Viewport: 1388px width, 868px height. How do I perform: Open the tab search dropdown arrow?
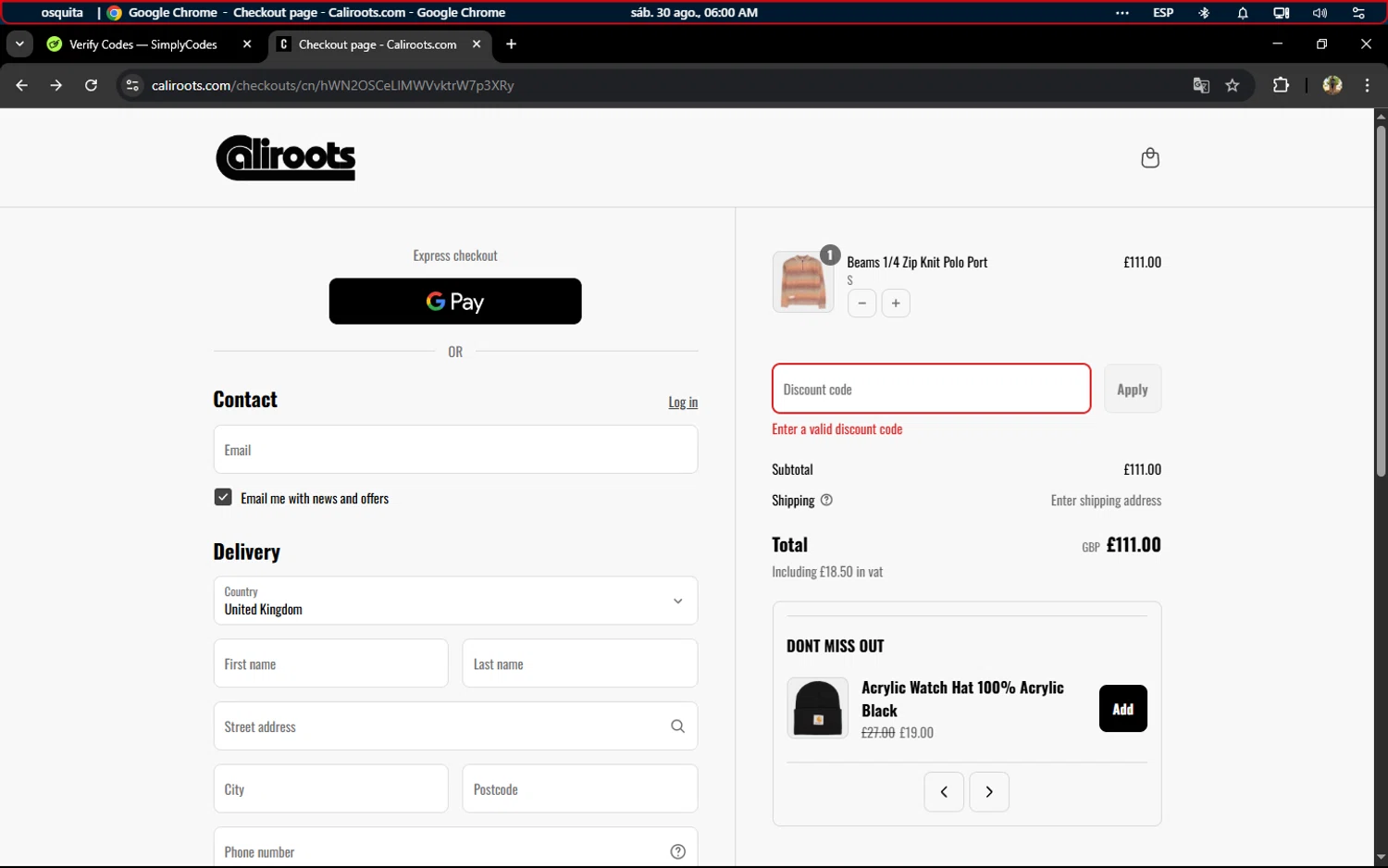tap(19, 43)
